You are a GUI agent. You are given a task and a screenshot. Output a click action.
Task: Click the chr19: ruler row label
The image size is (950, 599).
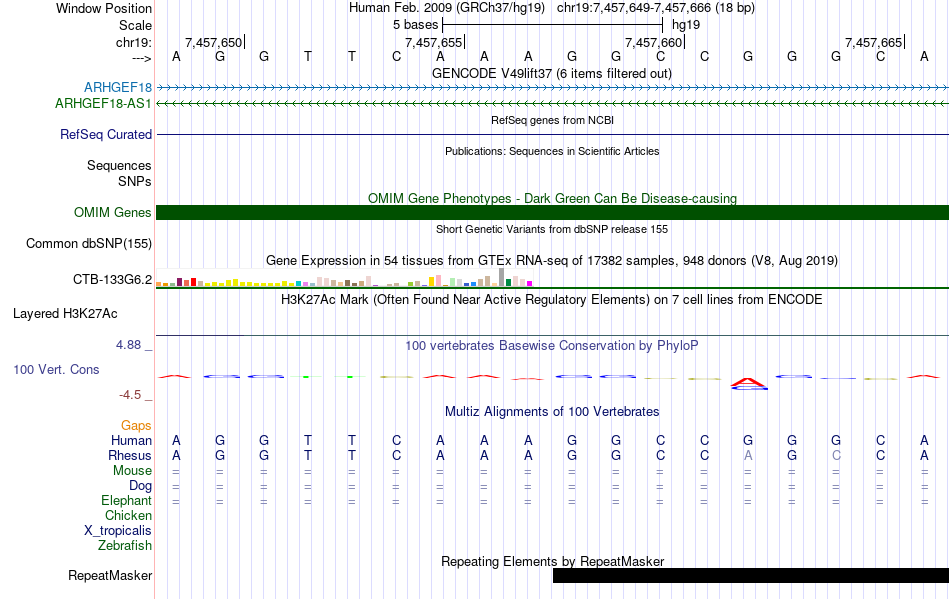pyautogui.click(x=134, y=42)
